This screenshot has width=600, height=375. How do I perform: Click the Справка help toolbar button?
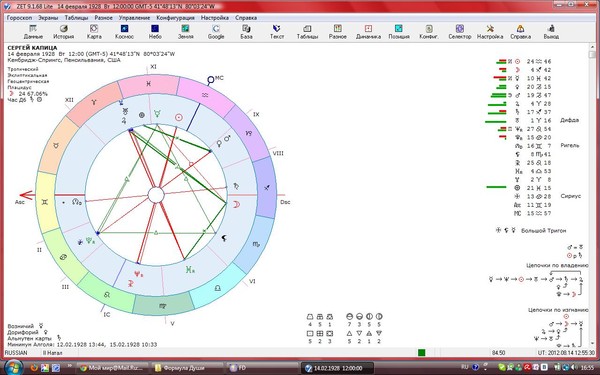pos(520,31)
